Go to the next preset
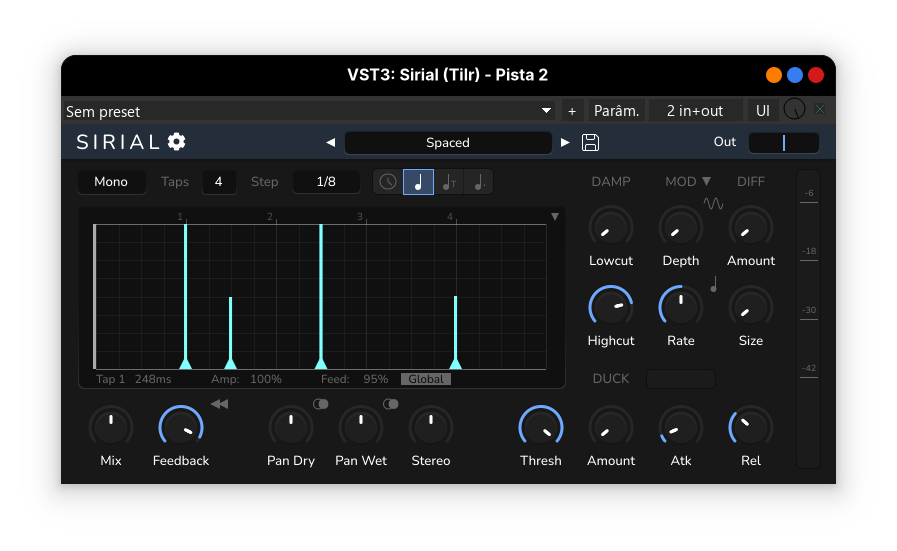The image size is (897, 551). (x=565, y=142)
